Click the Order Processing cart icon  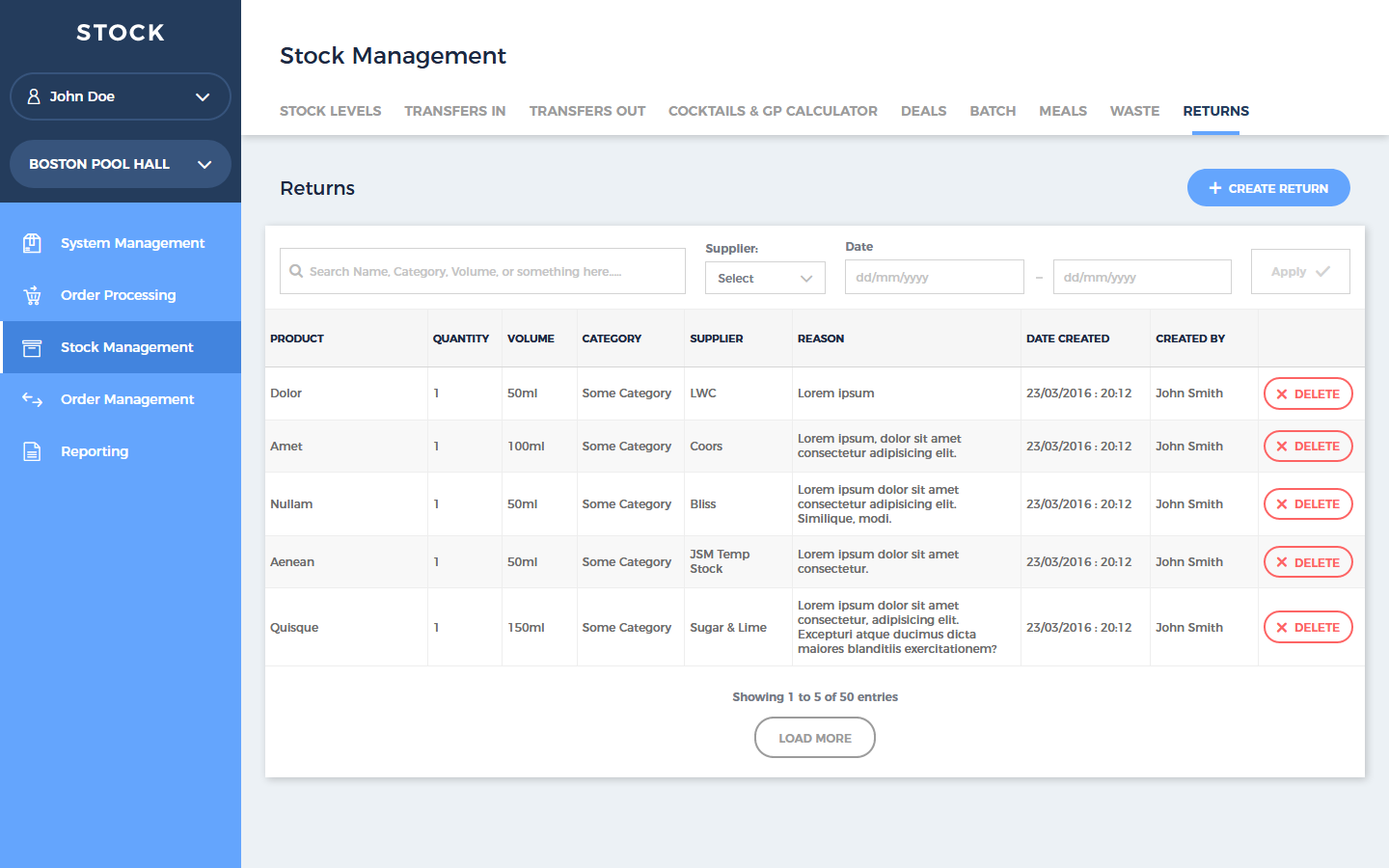(32, 295)
